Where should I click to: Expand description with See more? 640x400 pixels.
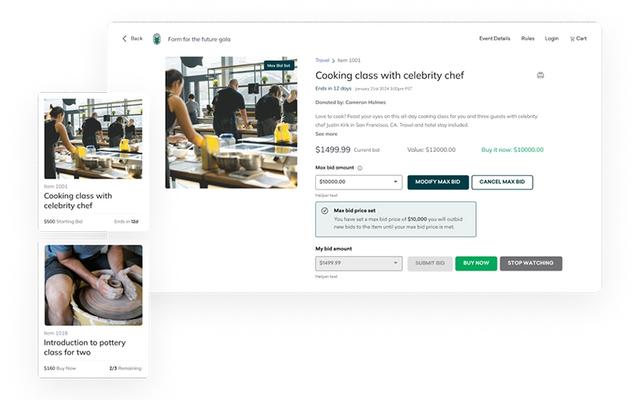(326, 133)
